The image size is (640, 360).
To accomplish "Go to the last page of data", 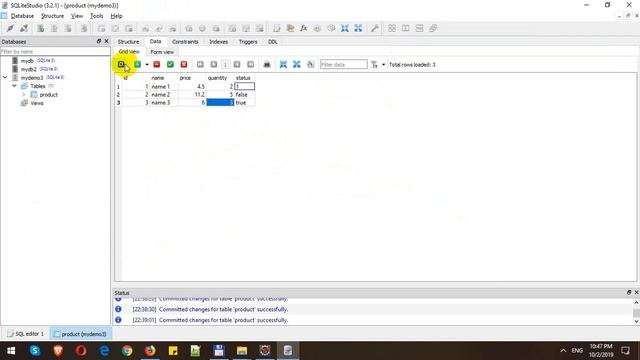I will (x=251, y=64).
